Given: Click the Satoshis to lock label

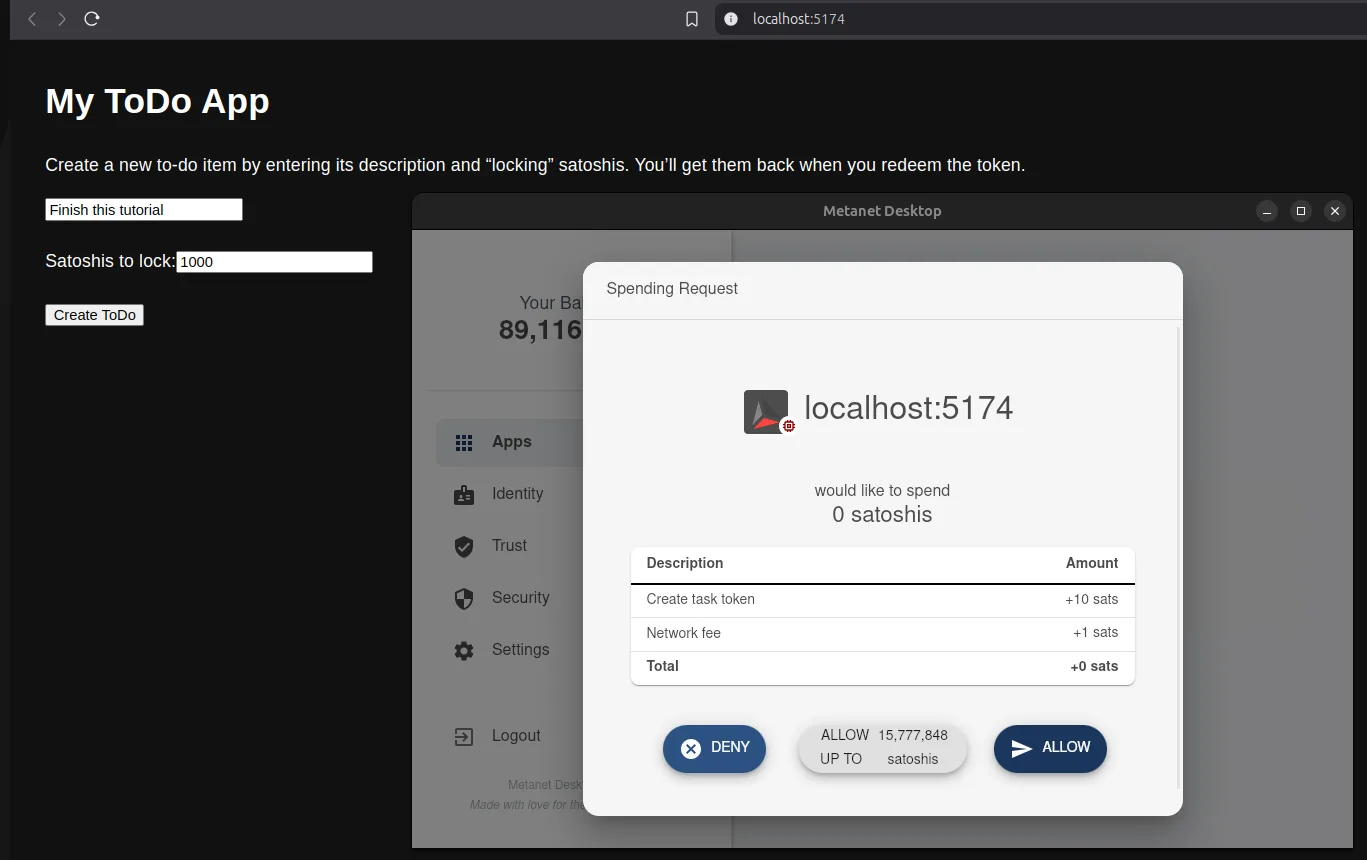Looking at the screenshot, I should pos(110,261).
